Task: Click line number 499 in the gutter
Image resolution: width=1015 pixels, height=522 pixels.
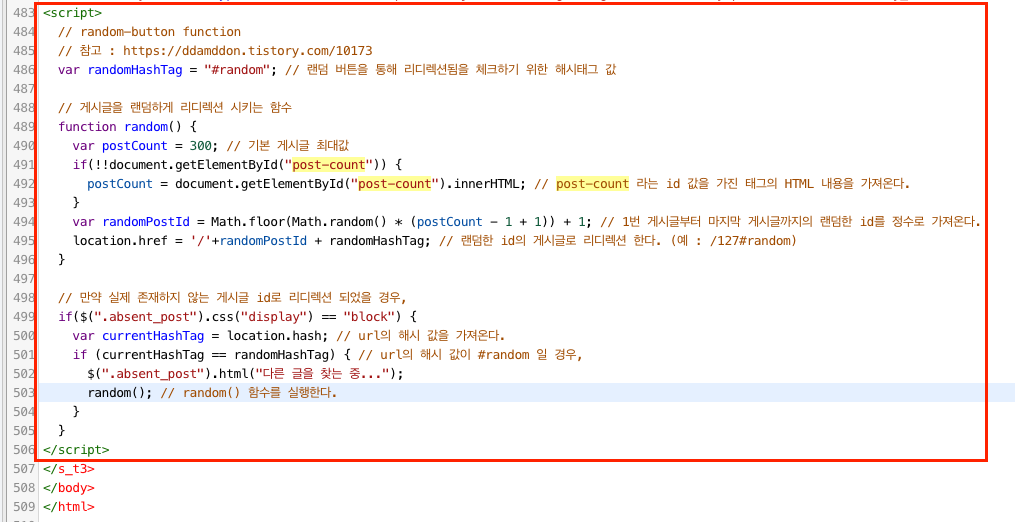Action: [23, 317]
